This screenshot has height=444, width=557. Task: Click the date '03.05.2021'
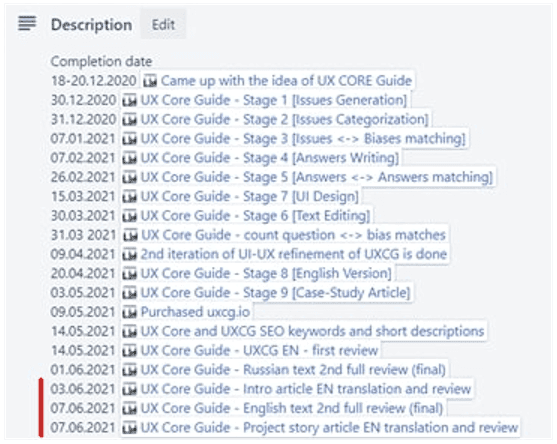(x=83, y=293)
